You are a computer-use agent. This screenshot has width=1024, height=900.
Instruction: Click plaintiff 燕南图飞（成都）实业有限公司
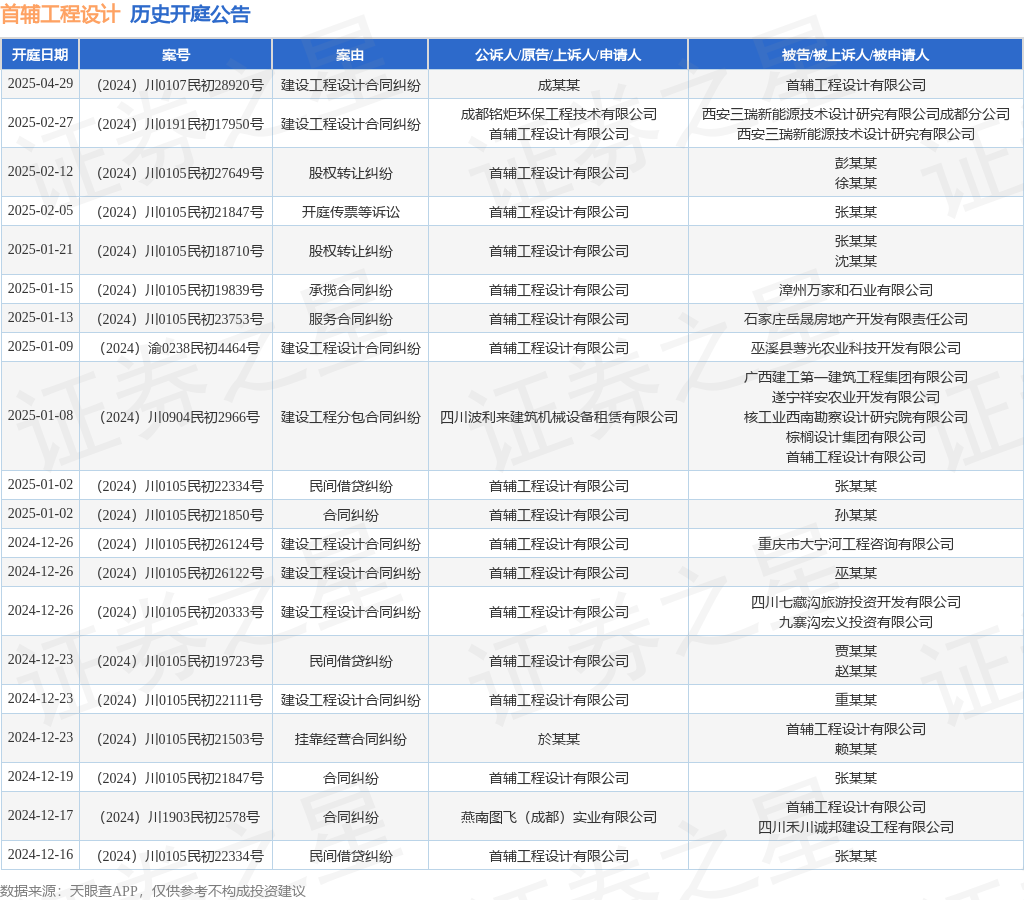pyautogui.click(x=558, y=817)
